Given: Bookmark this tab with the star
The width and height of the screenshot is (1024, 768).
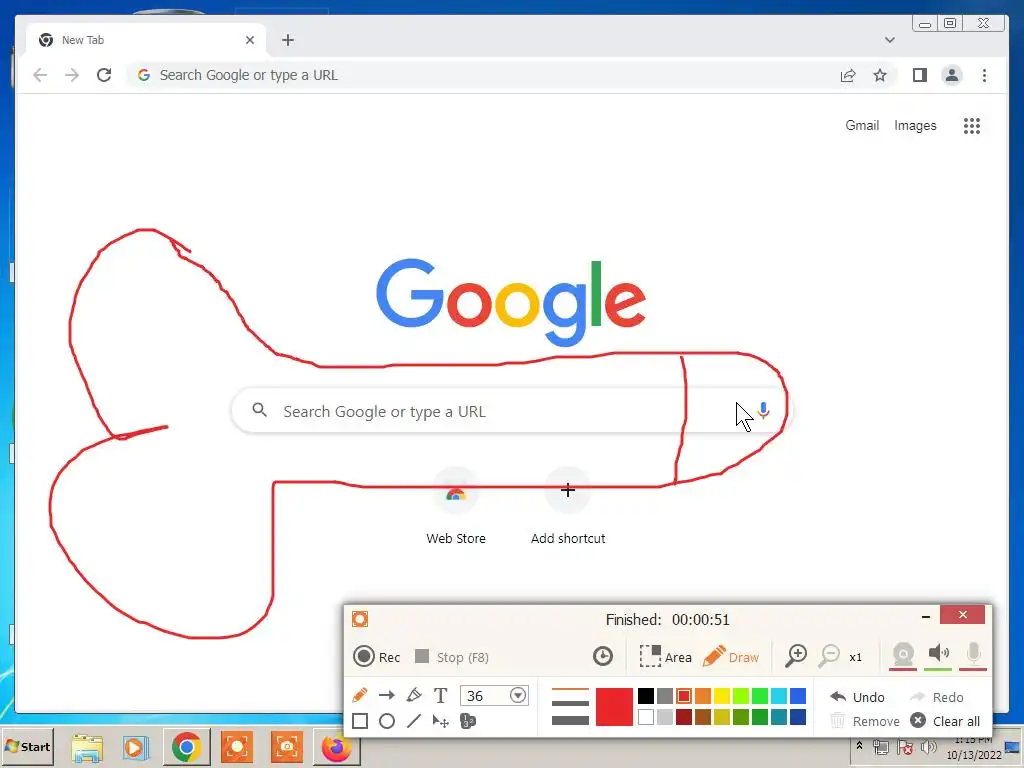Looking at the screenshot, I should (x=880, y=75).
